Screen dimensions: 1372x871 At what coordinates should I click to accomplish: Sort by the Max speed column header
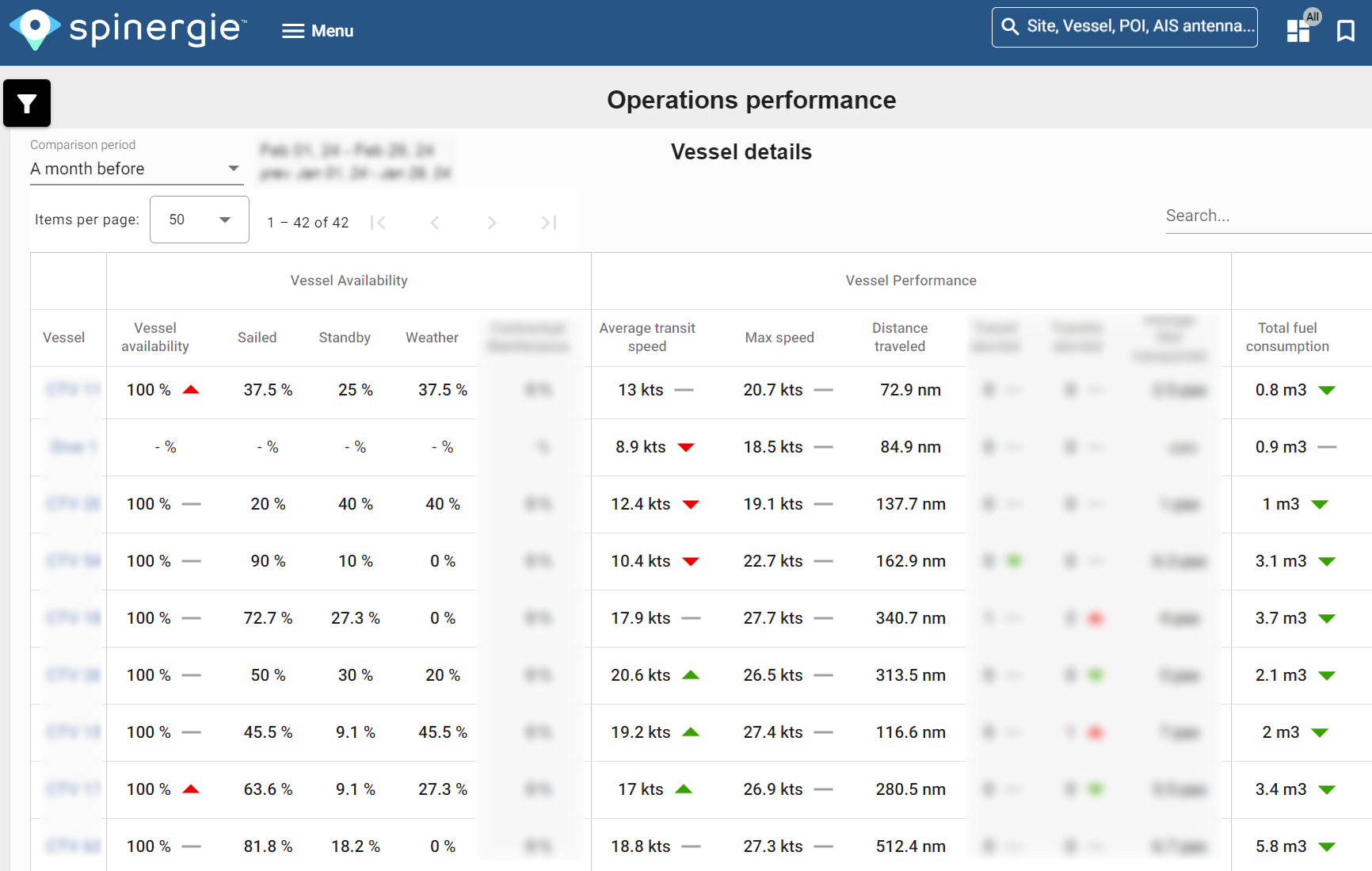[779, 337]
